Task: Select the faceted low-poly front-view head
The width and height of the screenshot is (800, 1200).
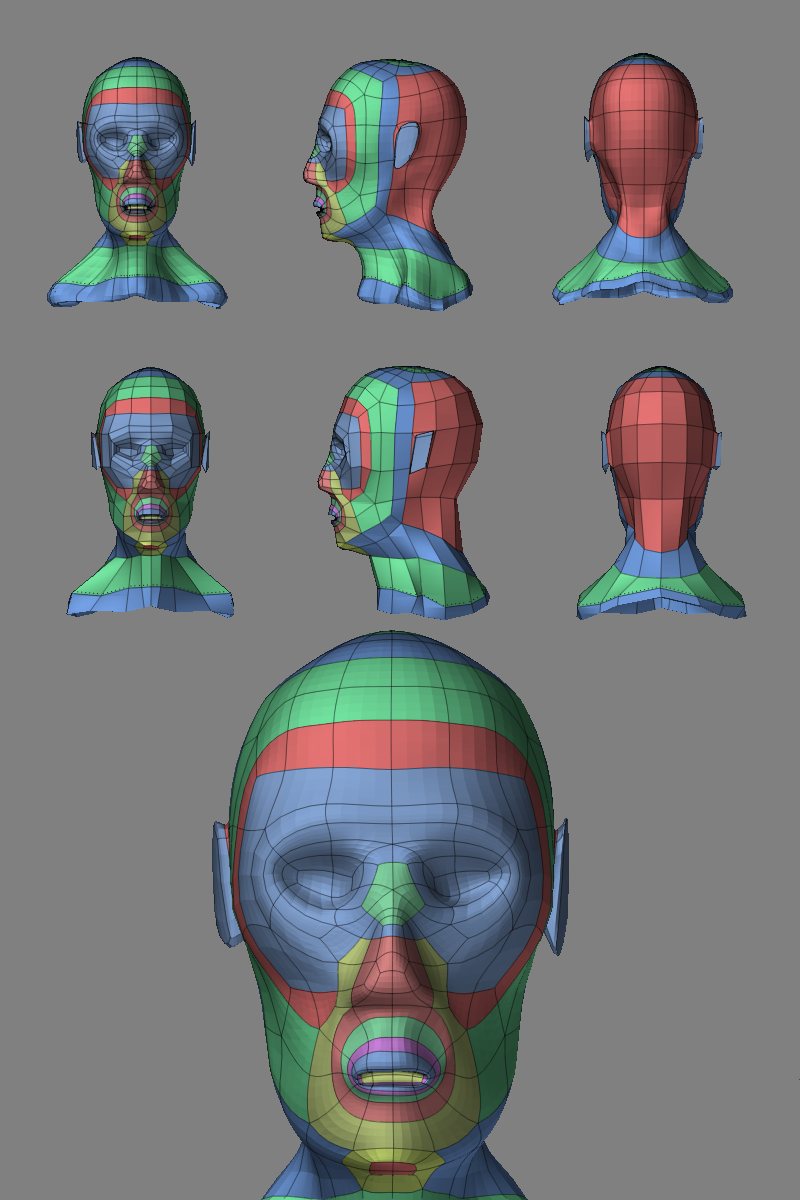Action: (x=151, y=492)
